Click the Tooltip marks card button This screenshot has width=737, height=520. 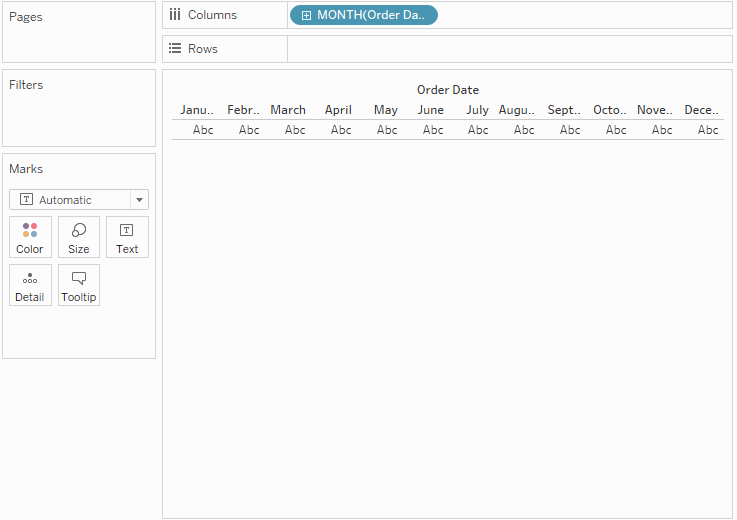[x=79, y=285]
